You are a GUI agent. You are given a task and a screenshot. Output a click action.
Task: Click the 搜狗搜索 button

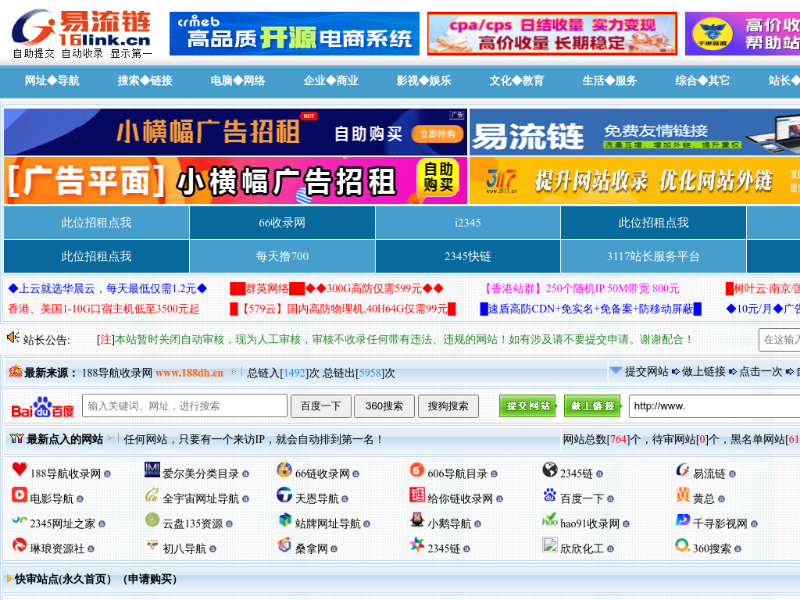[447, 406]
